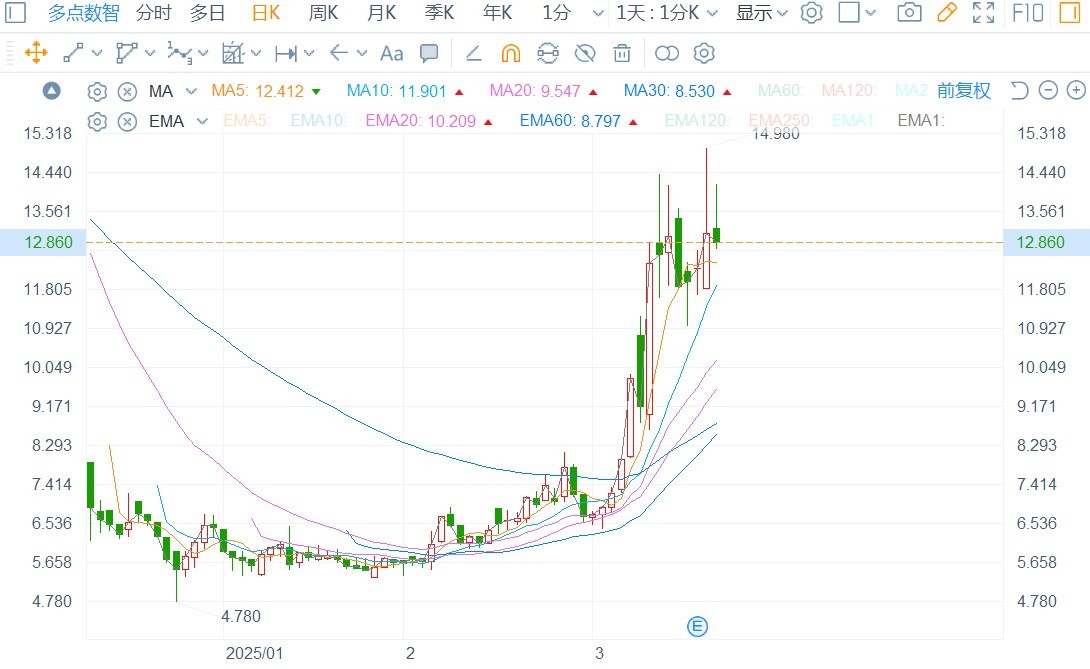
Task: Select the magnet snap tool
Action: click(x=510, y=53)
